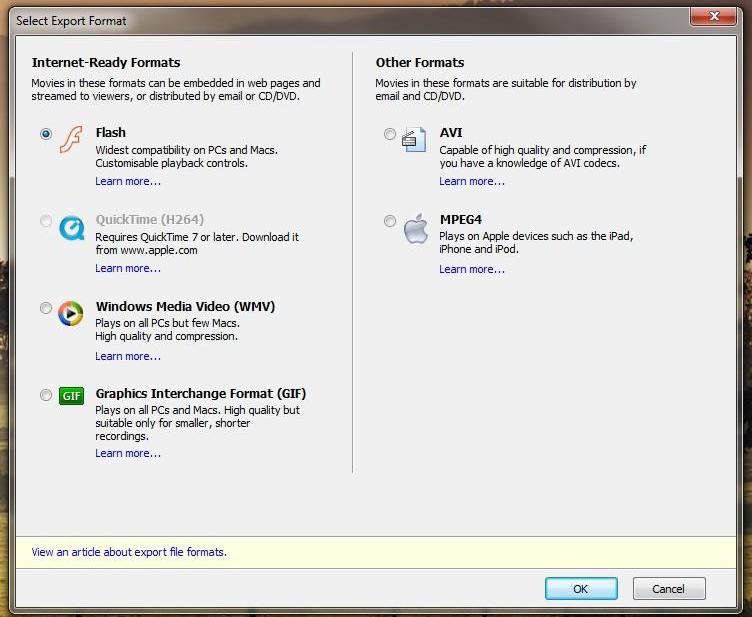Select the QuickTime (H264) radio button
Screen dimensions: 752x617
click(46, 221)
